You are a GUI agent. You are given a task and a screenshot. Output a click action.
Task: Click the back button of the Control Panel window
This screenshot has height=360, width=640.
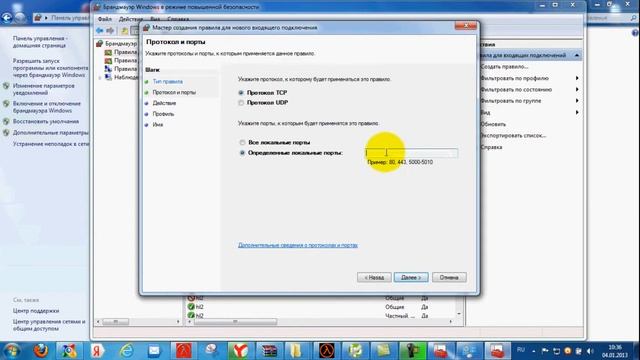tap(7, 18)
